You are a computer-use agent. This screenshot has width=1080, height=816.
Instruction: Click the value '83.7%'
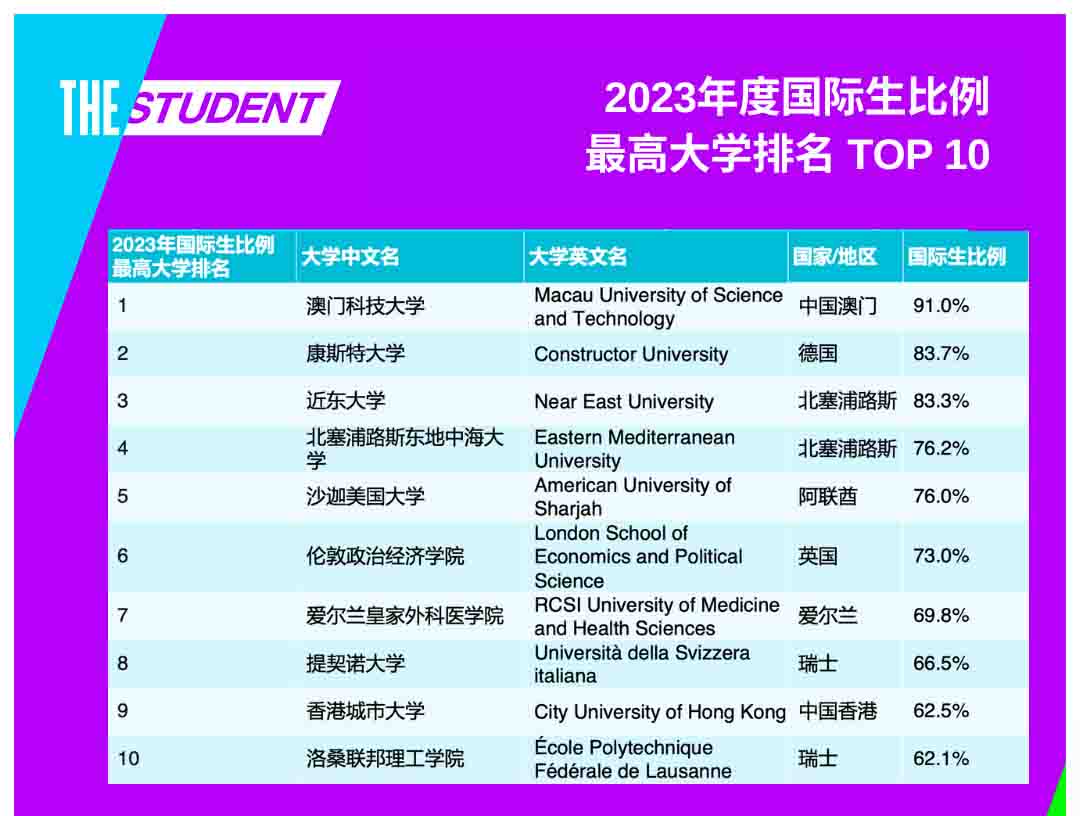pos(941,354)
